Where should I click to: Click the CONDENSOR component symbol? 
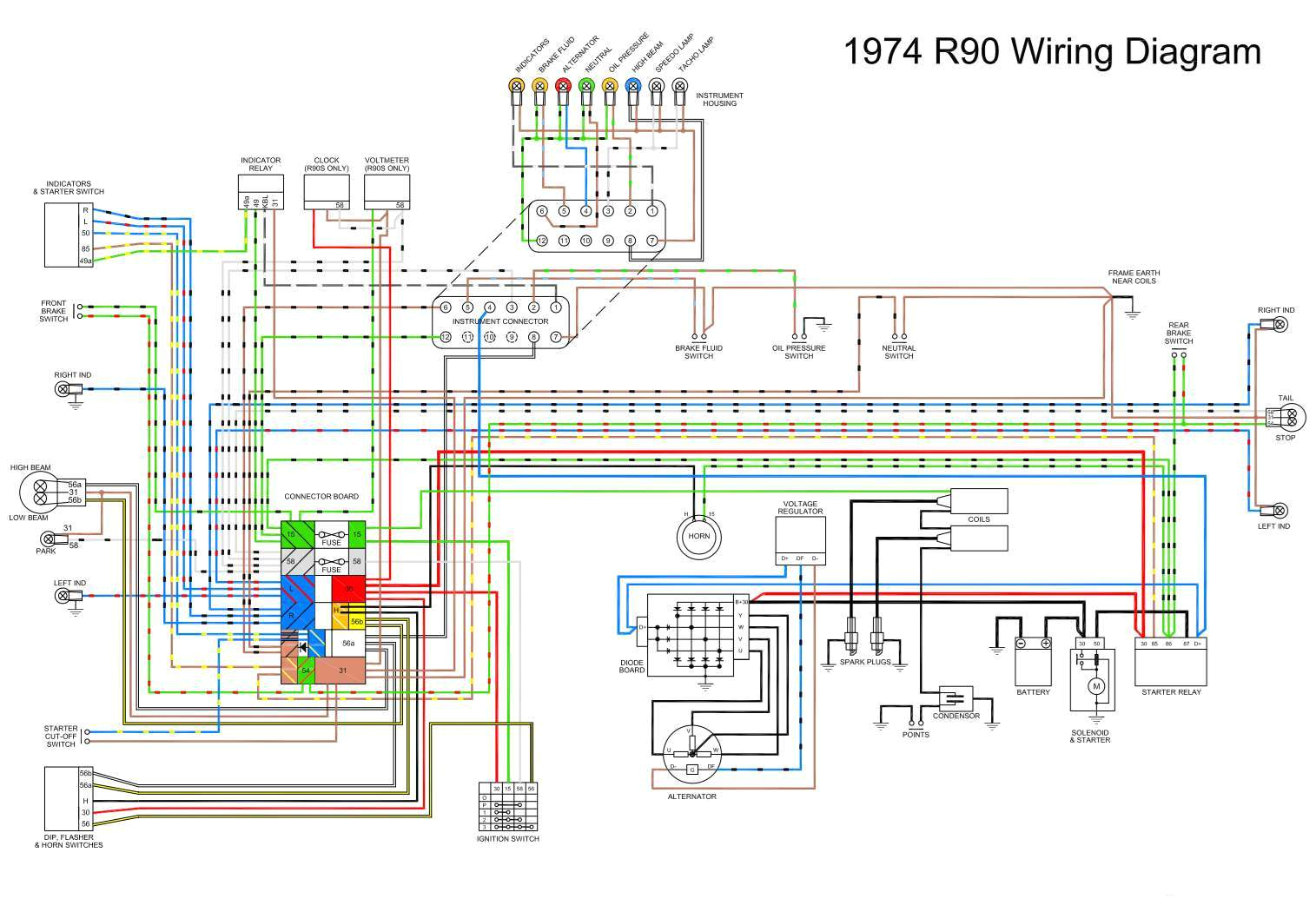[x=956, y=699]
